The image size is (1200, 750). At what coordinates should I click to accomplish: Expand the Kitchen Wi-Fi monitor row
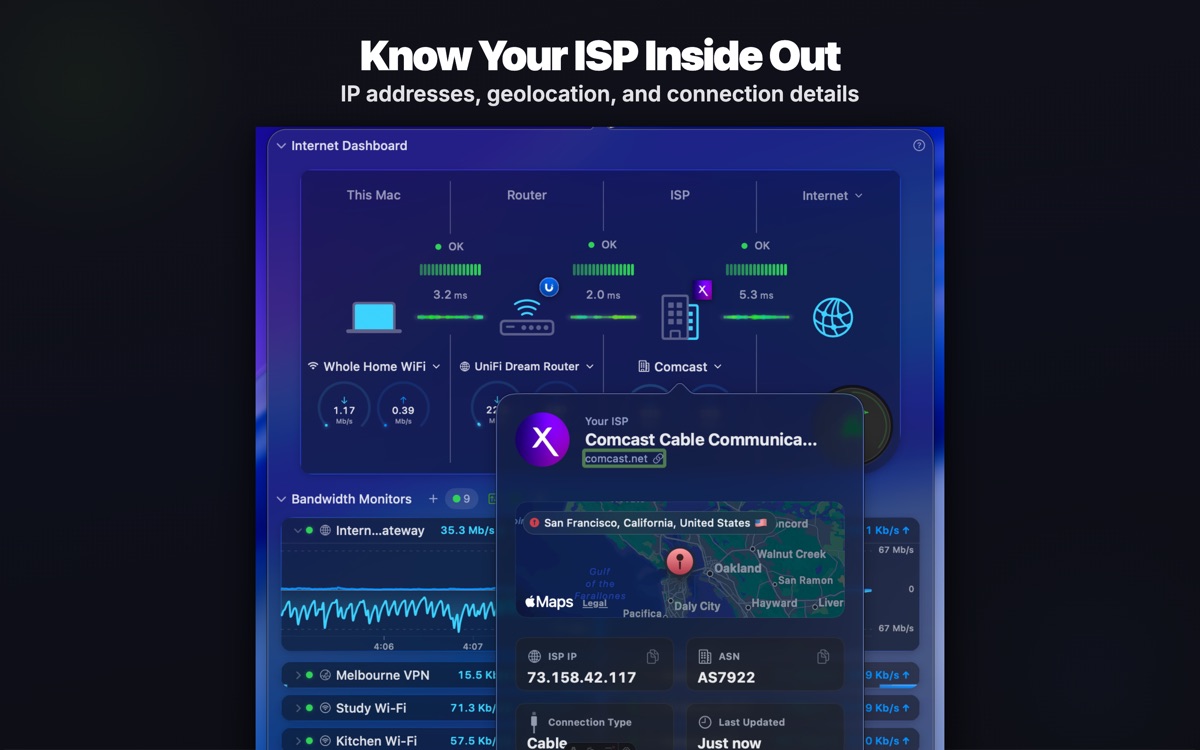(297, 741)
